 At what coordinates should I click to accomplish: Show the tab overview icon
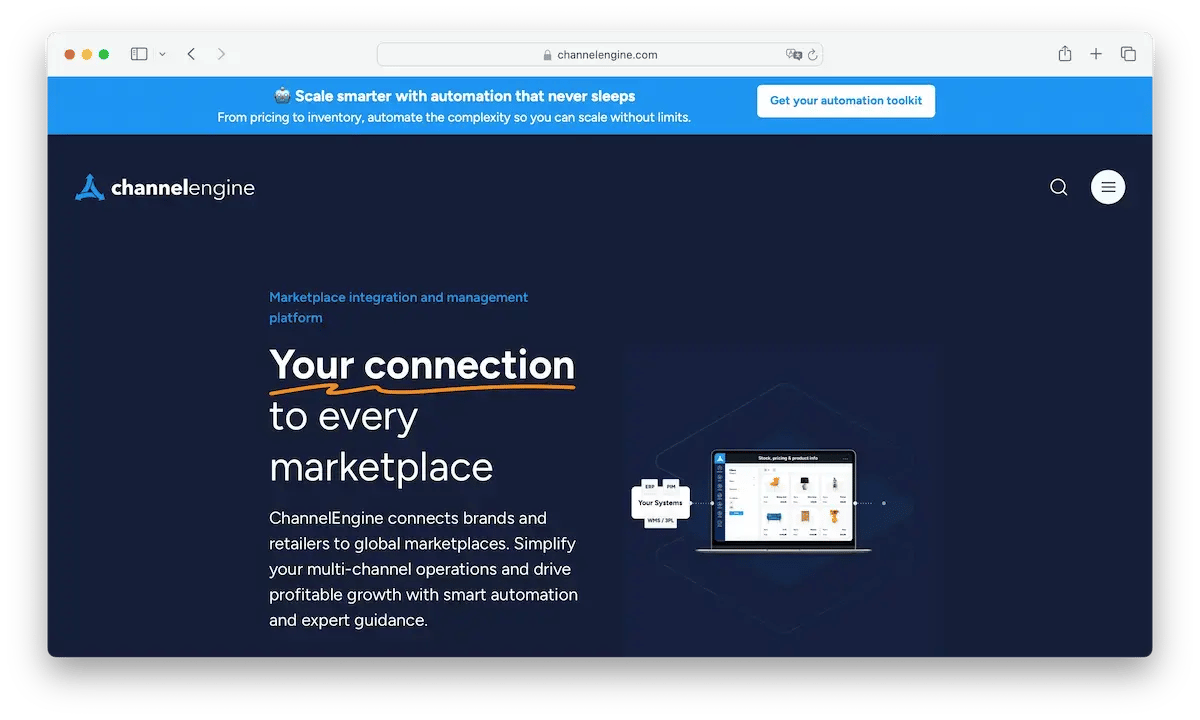(x=1128, y=54)
